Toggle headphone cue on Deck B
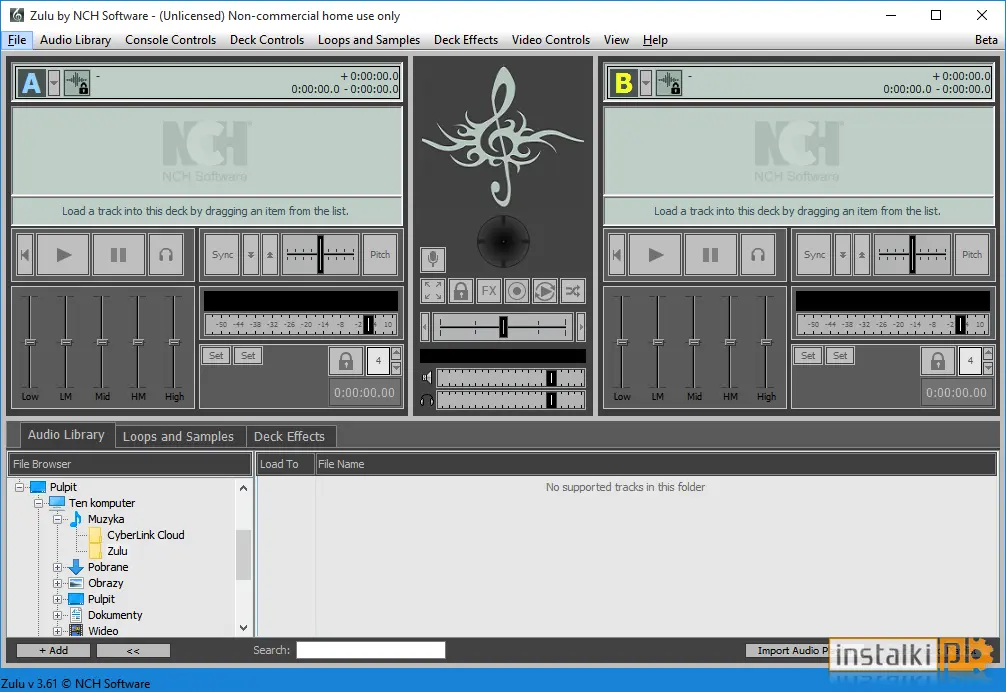The height and width of the screenshot is (692, 1006). click(x=758, y=255)
